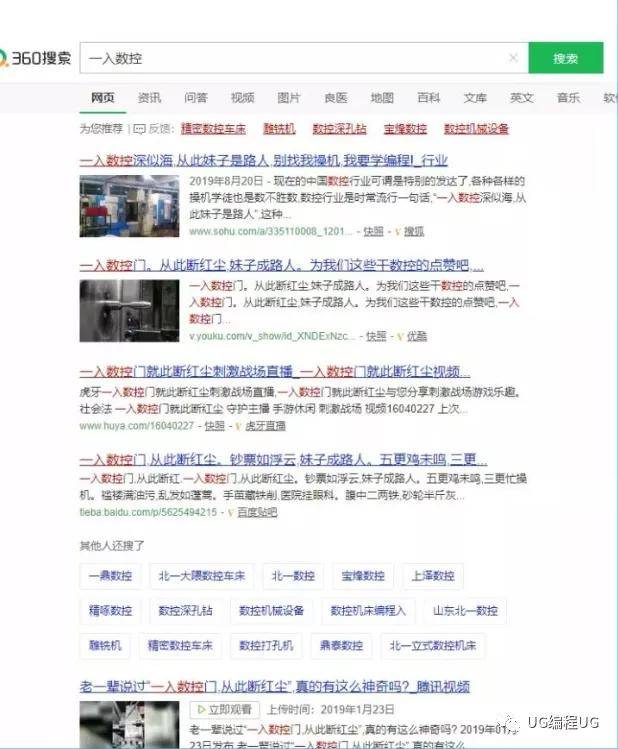Viewport: 618px width, 749px height.
Task: Open recommended link 数控机械设备
Action: pyautogui.click(x=476, y=128)
